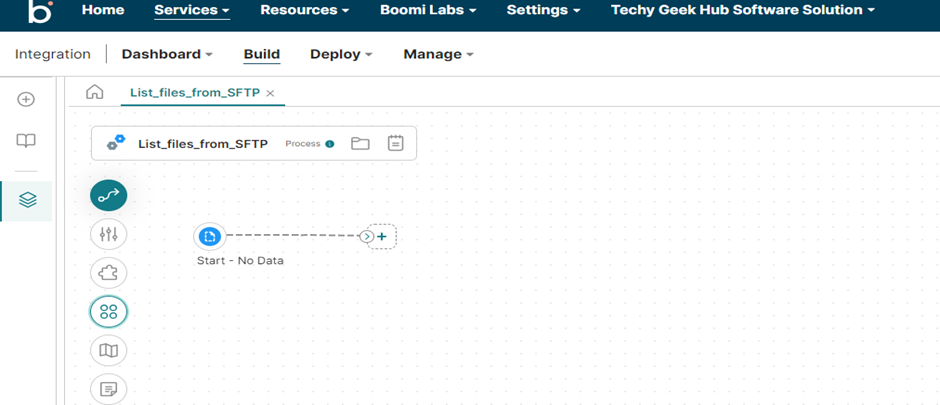Open the schedule calendar icon in header

pyautogui.click(x=395, y=143)
